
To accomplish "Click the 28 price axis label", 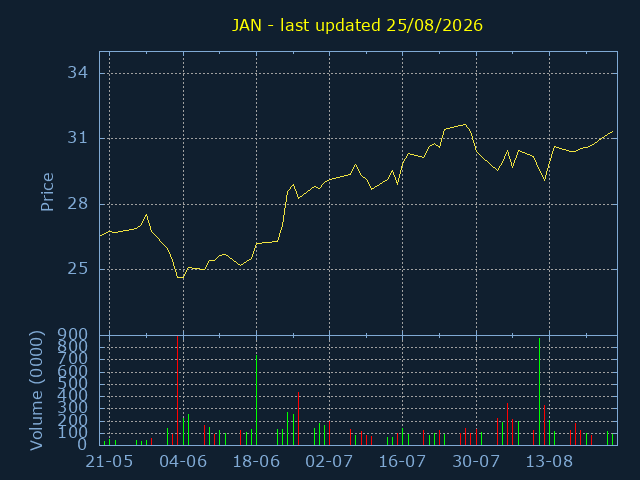I will (78, 203).
